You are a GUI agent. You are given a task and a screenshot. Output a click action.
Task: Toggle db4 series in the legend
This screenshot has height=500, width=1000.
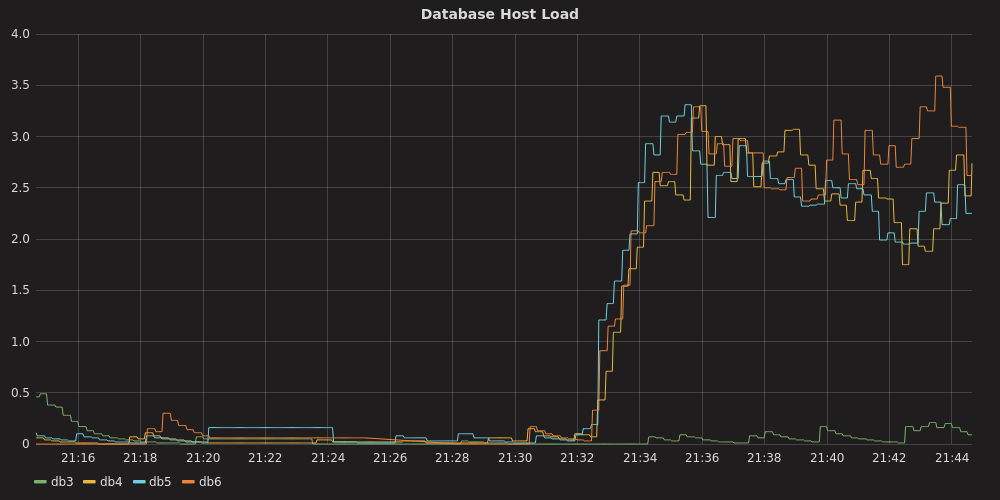111,482
